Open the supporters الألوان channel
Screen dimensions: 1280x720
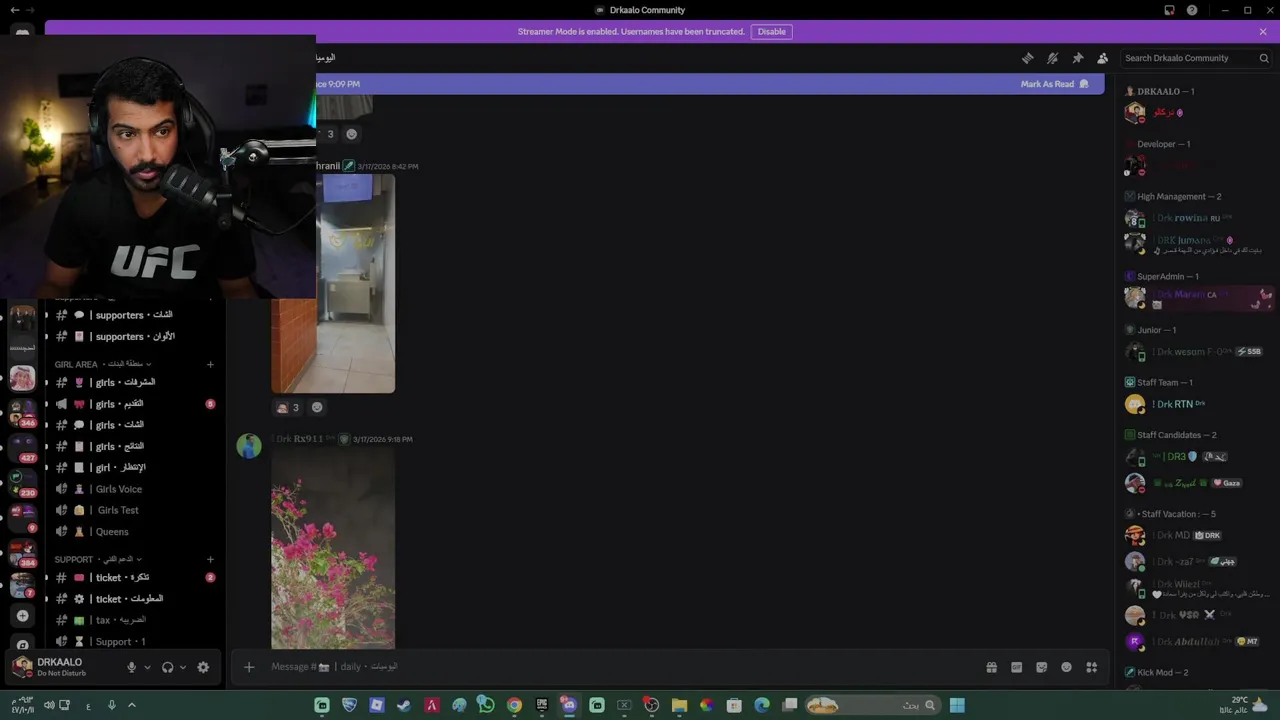(133, 336)
